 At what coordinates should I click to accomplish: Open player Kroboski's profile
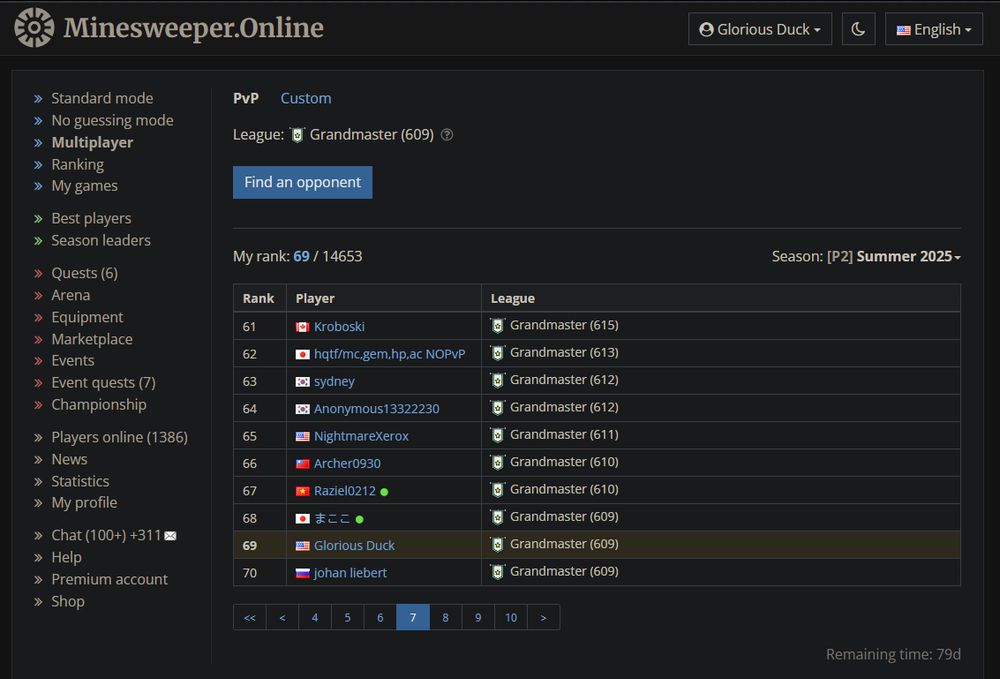339,326
